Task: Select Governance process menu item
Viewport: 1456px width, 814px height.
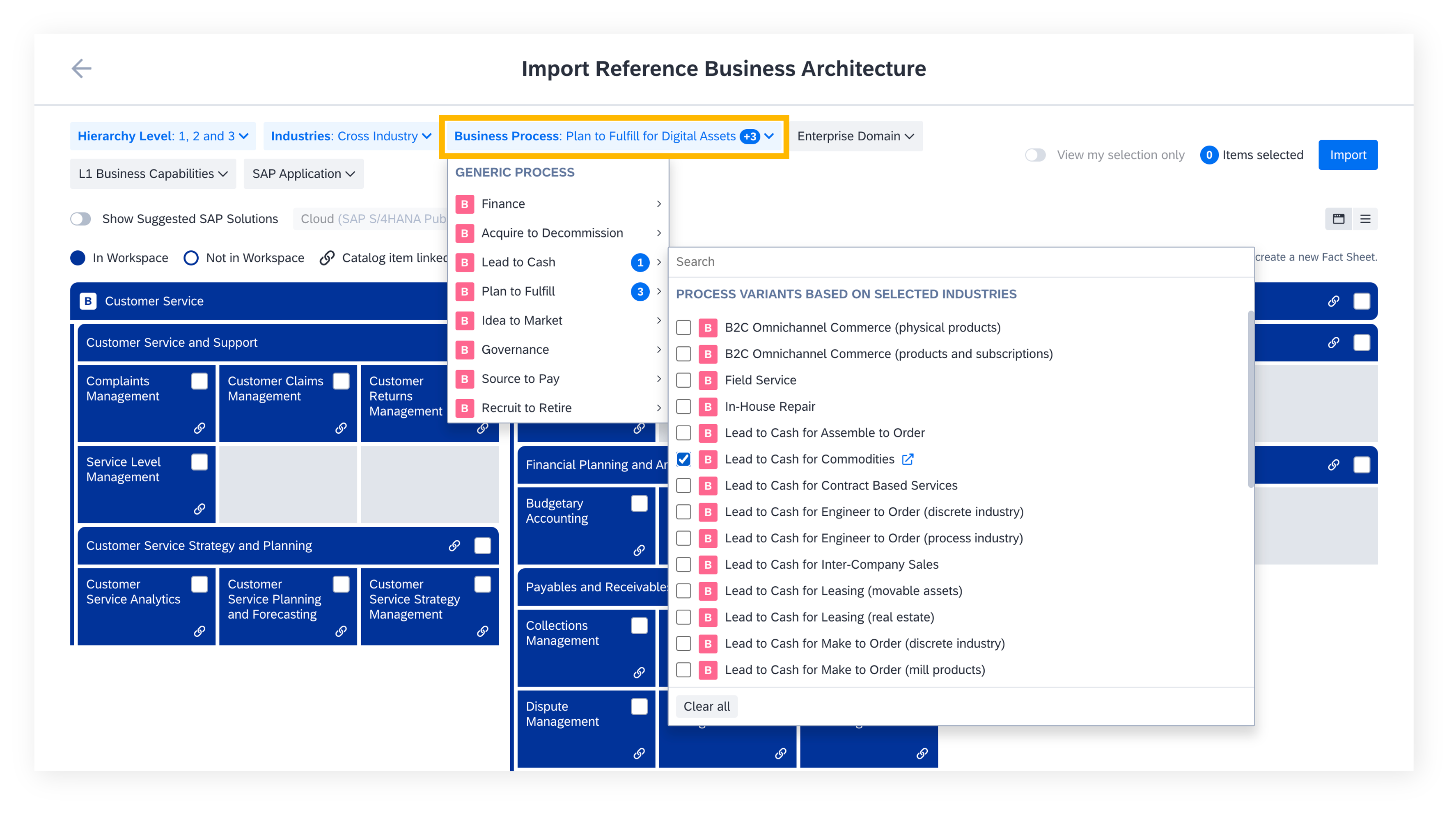Action: 558,350
